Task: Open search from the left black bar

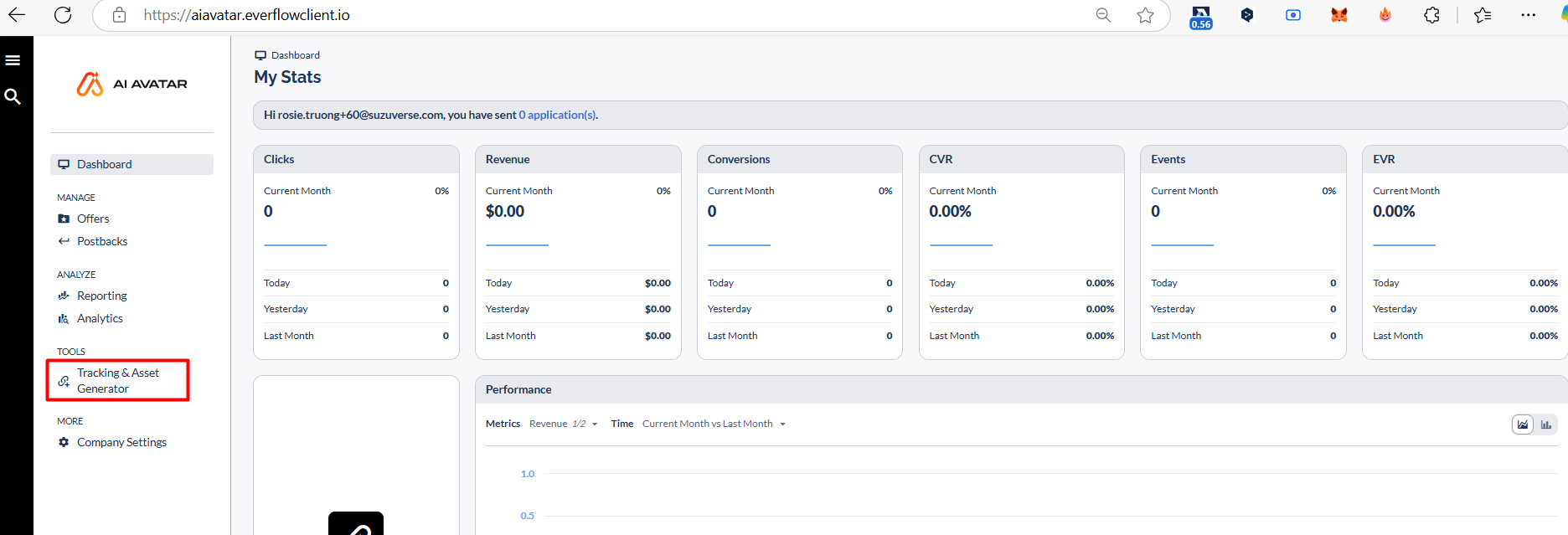Action: [13, 96]
